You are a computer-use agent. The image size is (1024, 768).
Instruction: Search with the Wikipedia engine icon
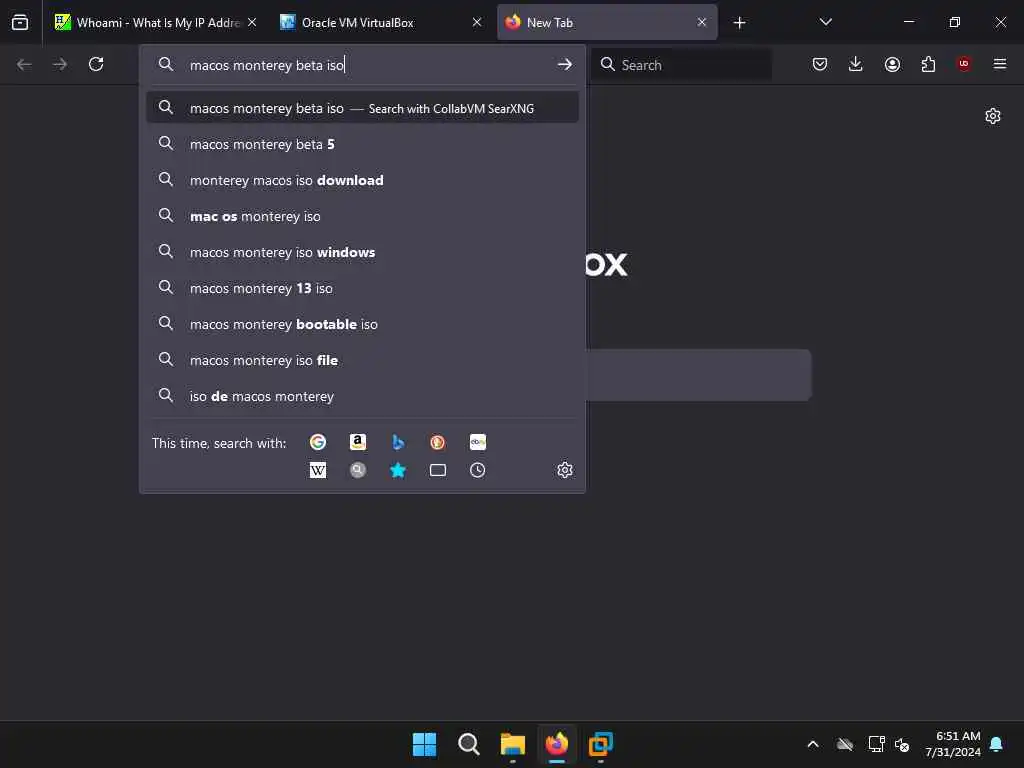click(318, 470)
